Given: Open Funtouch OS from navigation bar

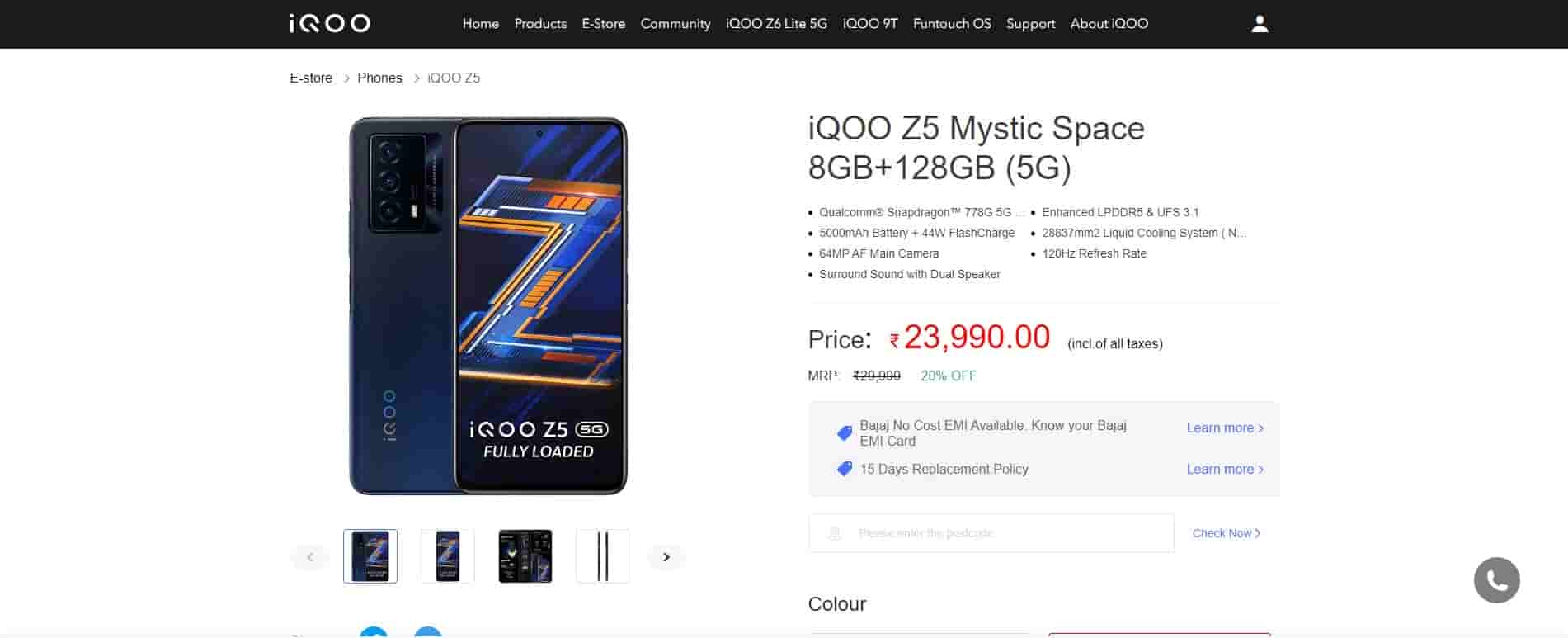Looking at the screenshot, I should [952, 24].
